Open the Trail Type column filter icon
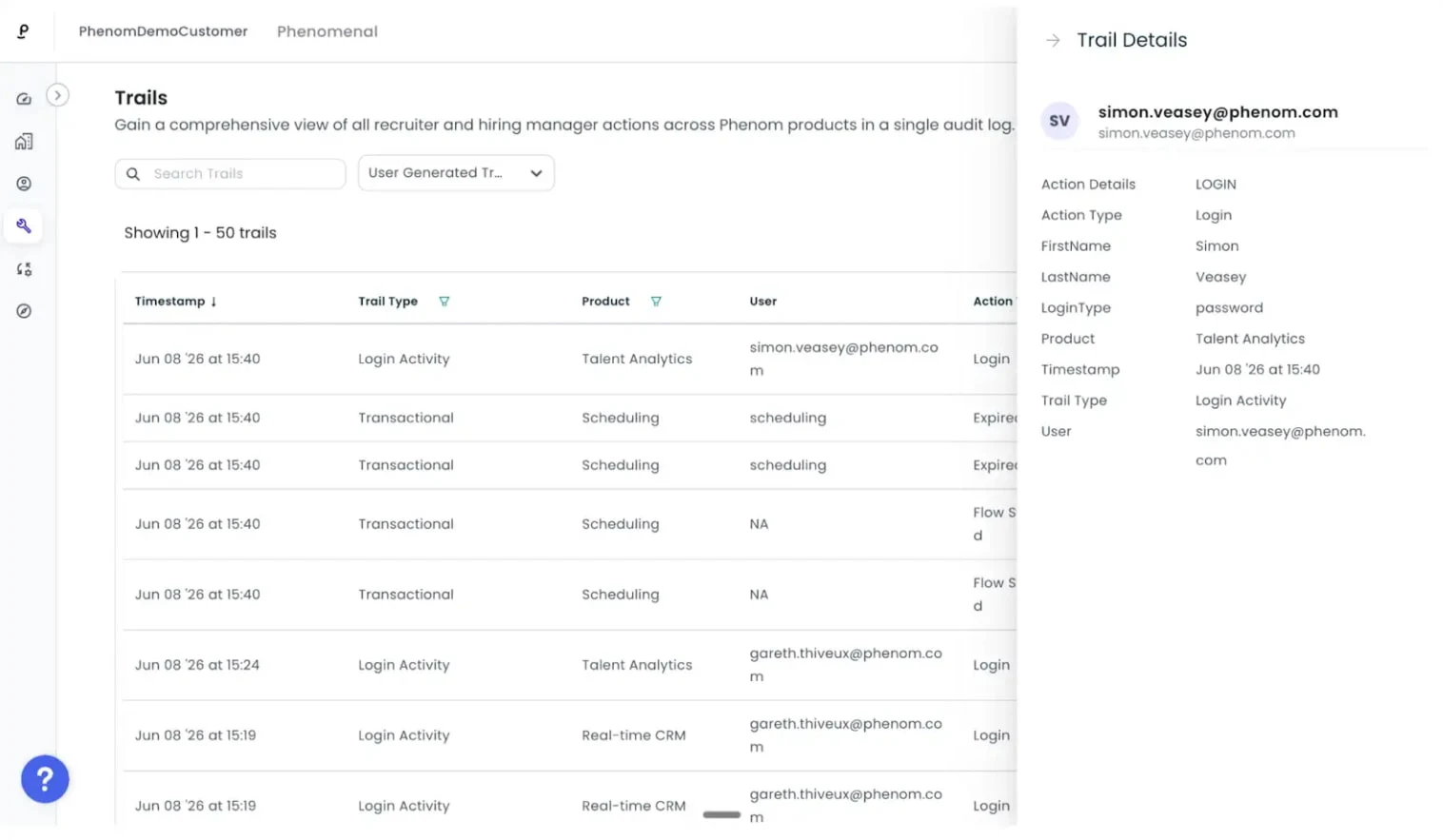This screenshot has width=1443, height=840. tap(444, 302)
